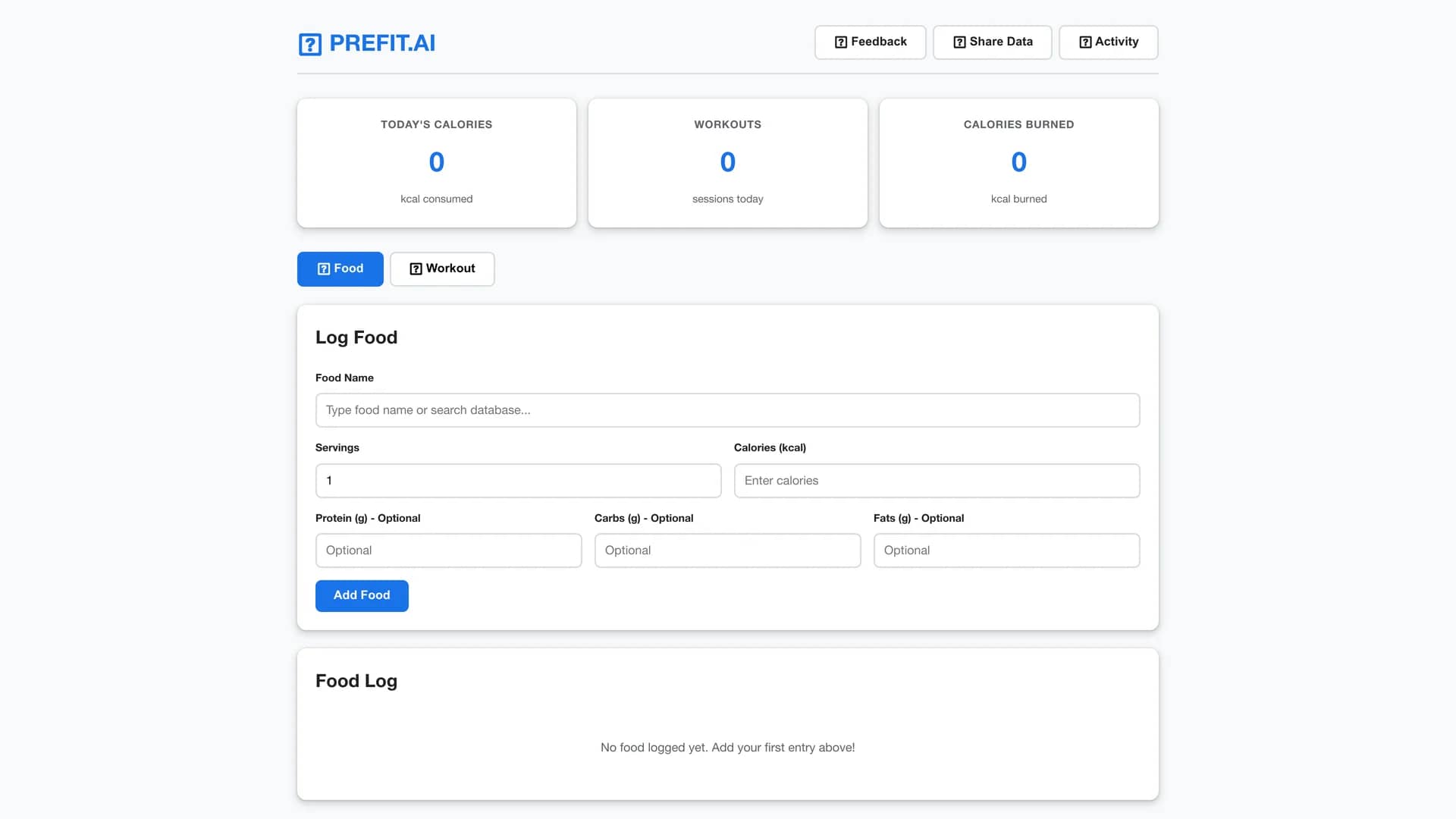Switch to the Workout tab

click(442, 269)
